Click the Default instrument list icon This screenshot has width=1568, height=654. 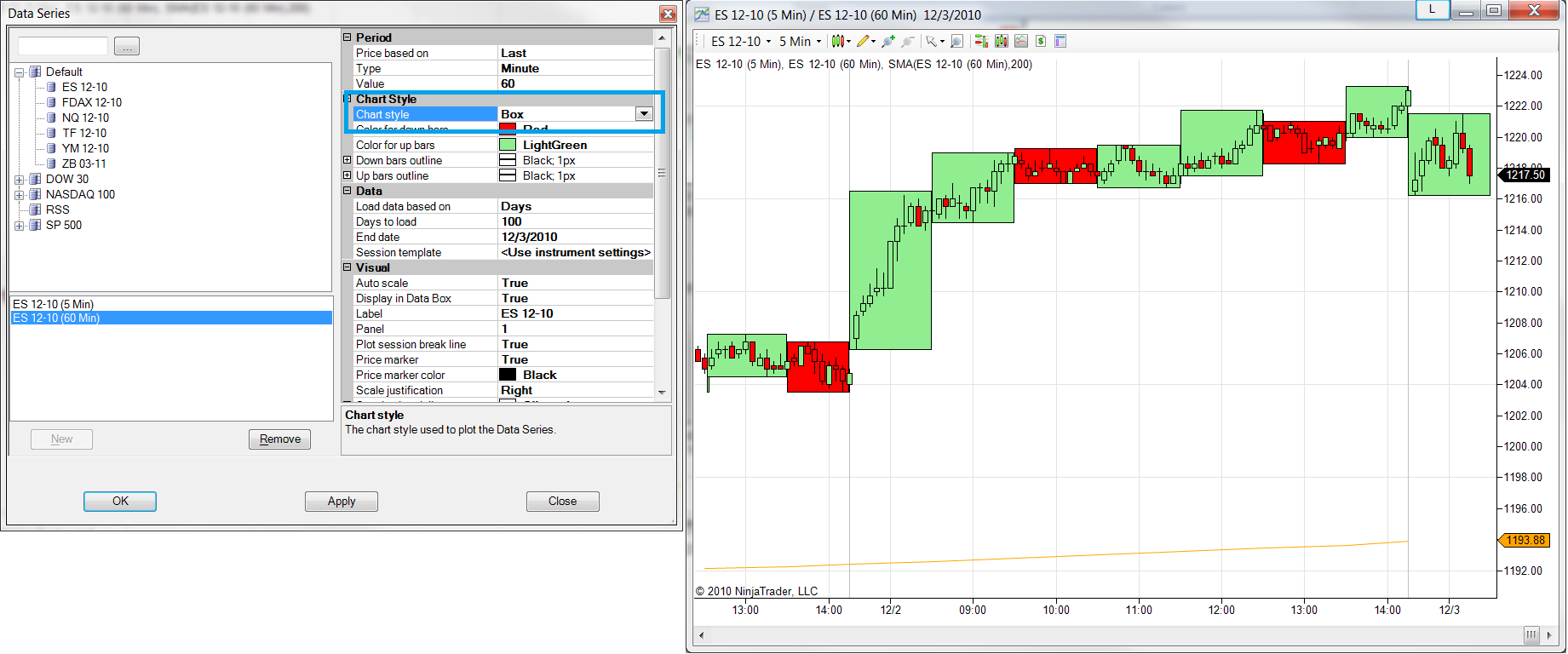coord(35,72)
